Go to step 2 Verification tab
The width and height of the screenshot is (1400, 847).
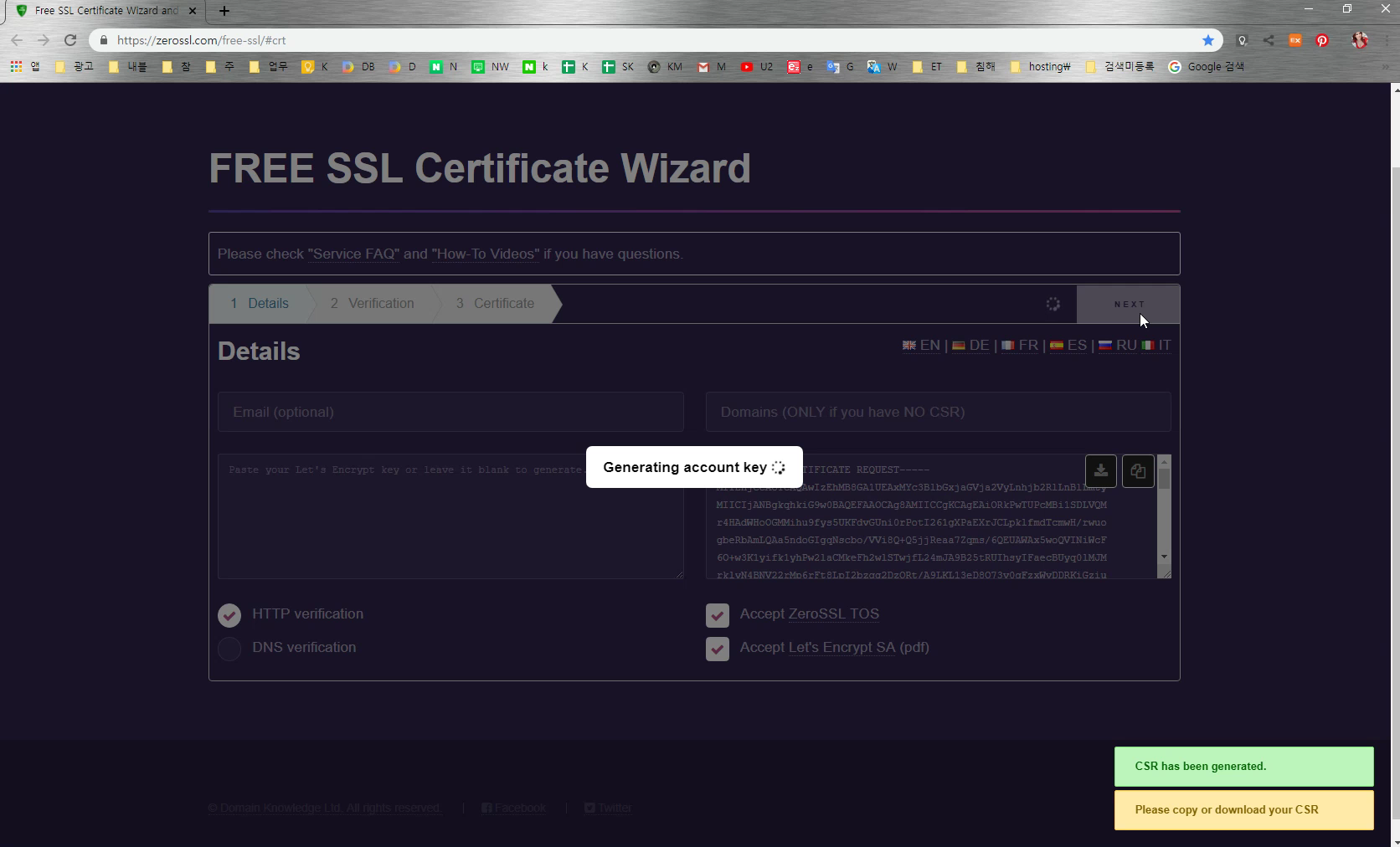(x=372, y=303)
